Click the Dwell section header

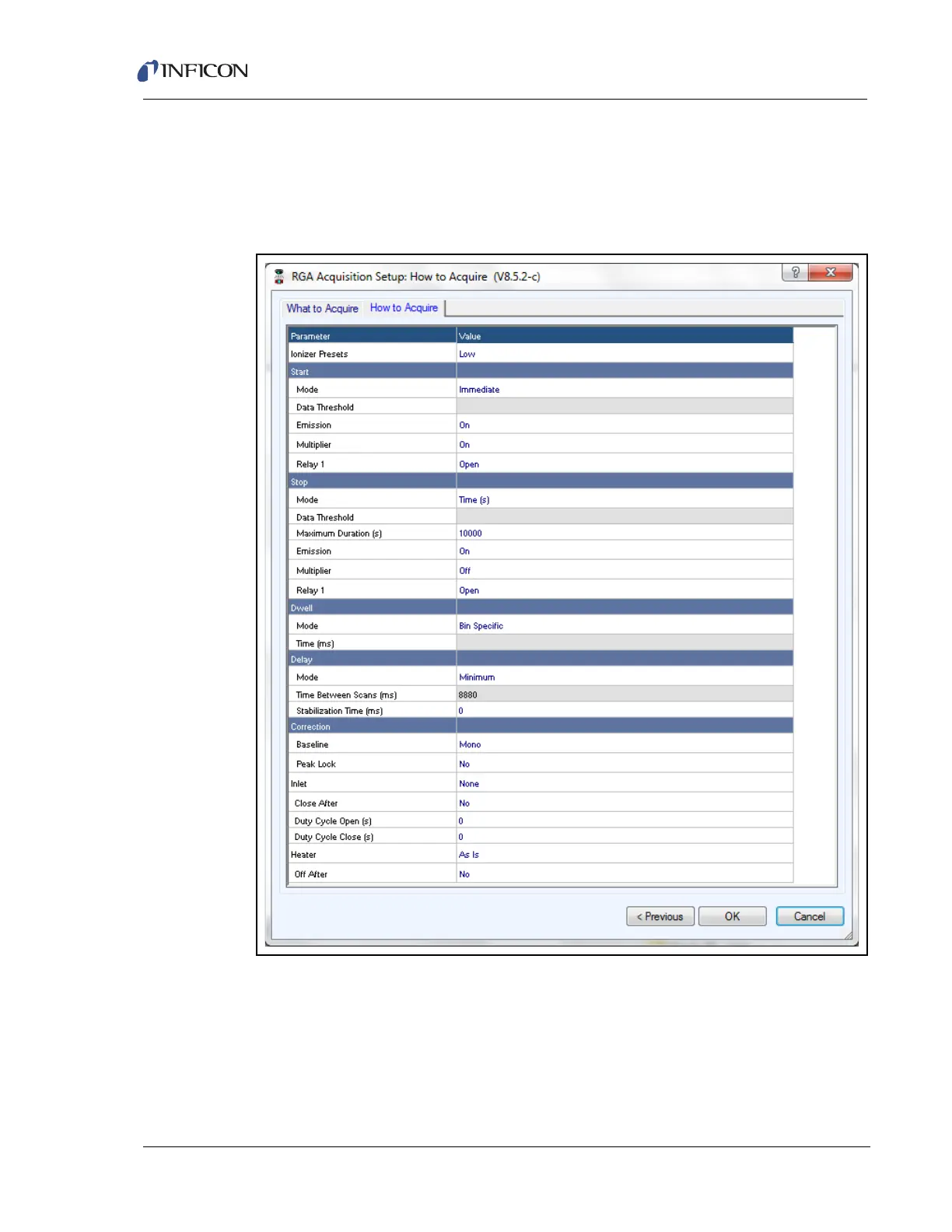pos(541,607)
